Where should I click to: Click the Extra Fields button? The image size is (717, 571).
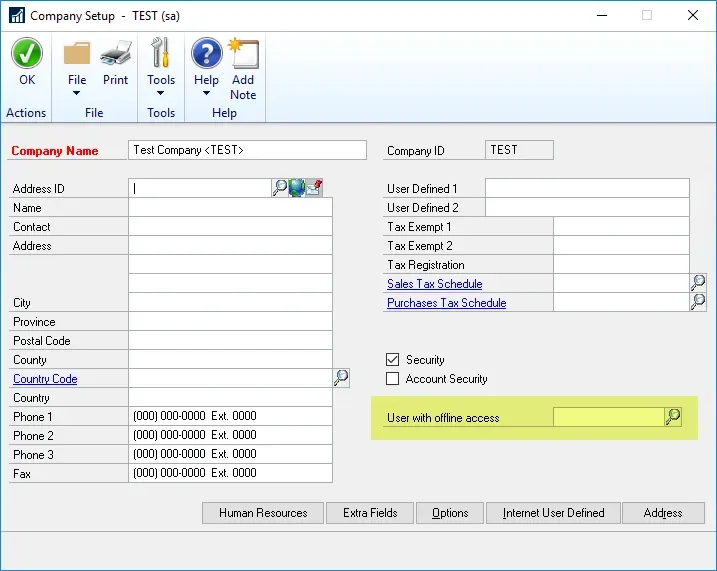pos(370,513)
